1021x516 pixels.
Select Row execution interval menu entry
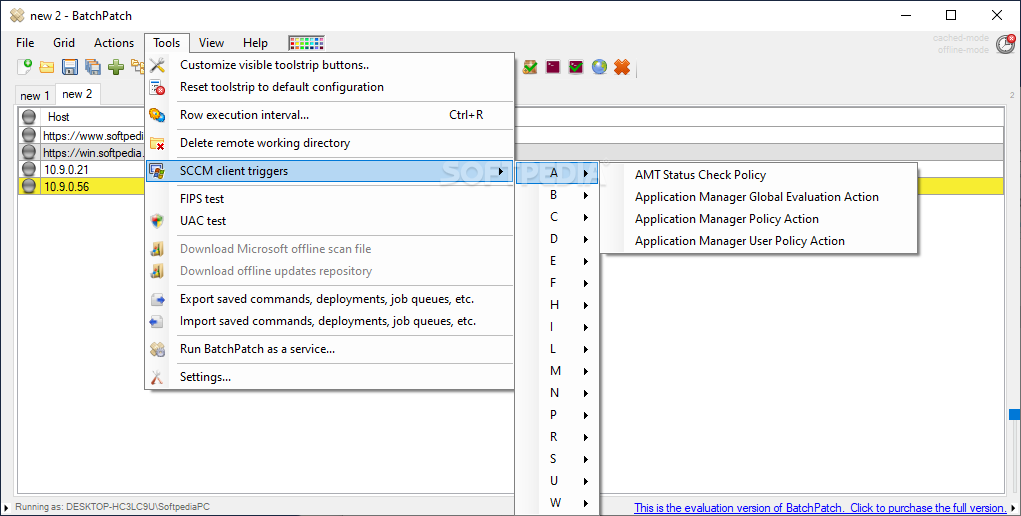pos(329,115)
